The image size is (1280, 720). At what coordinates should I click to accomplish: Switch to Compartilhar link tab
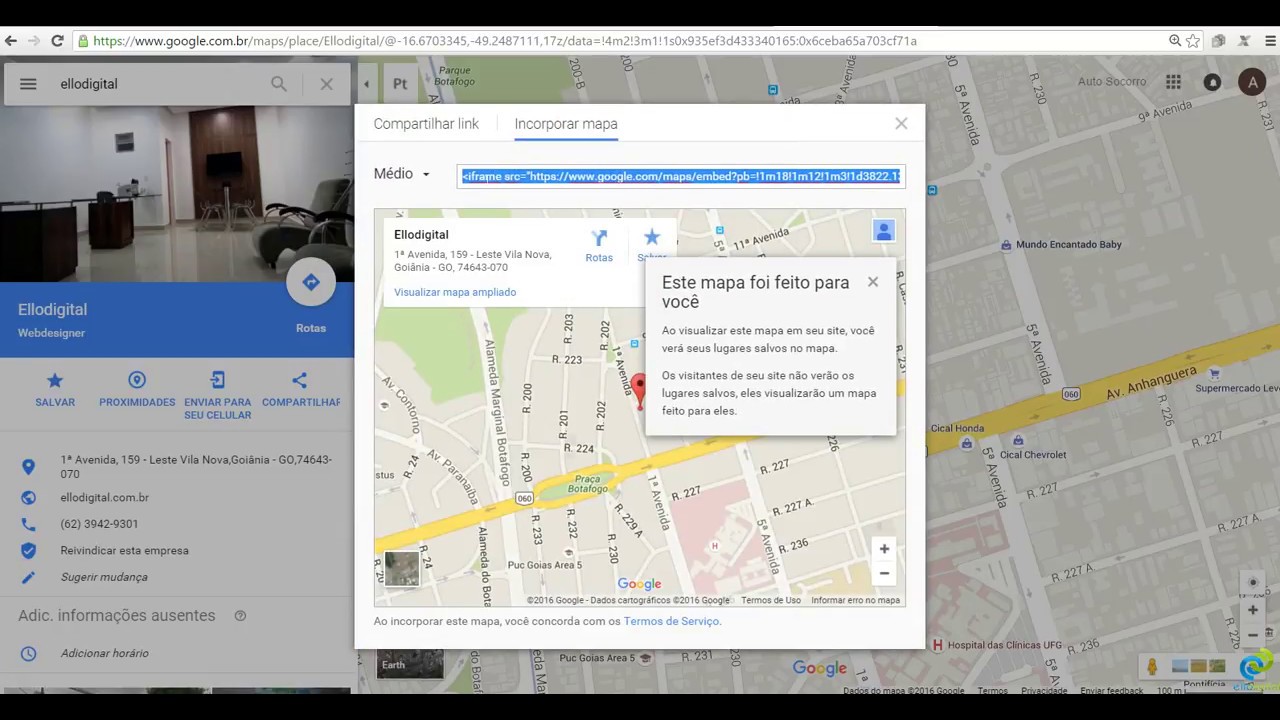tap(426, 124)
